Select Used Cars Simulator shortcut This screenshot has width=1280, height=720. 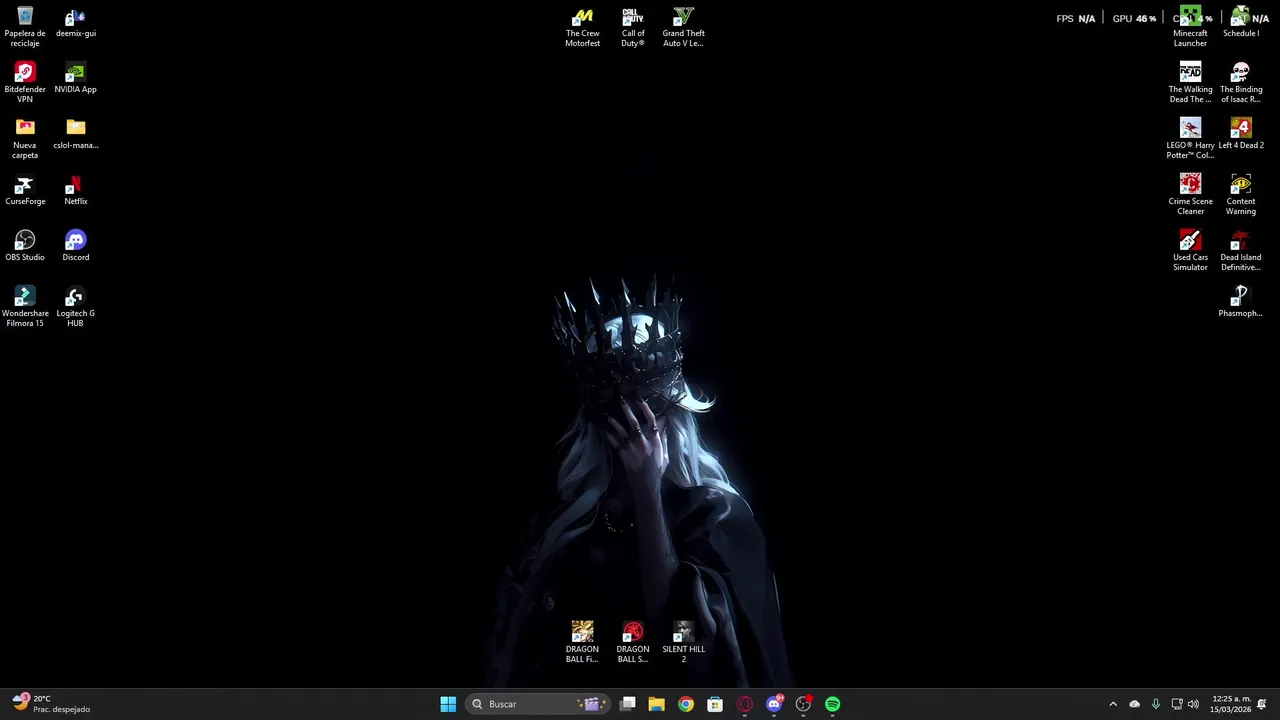coord(1190,251)
